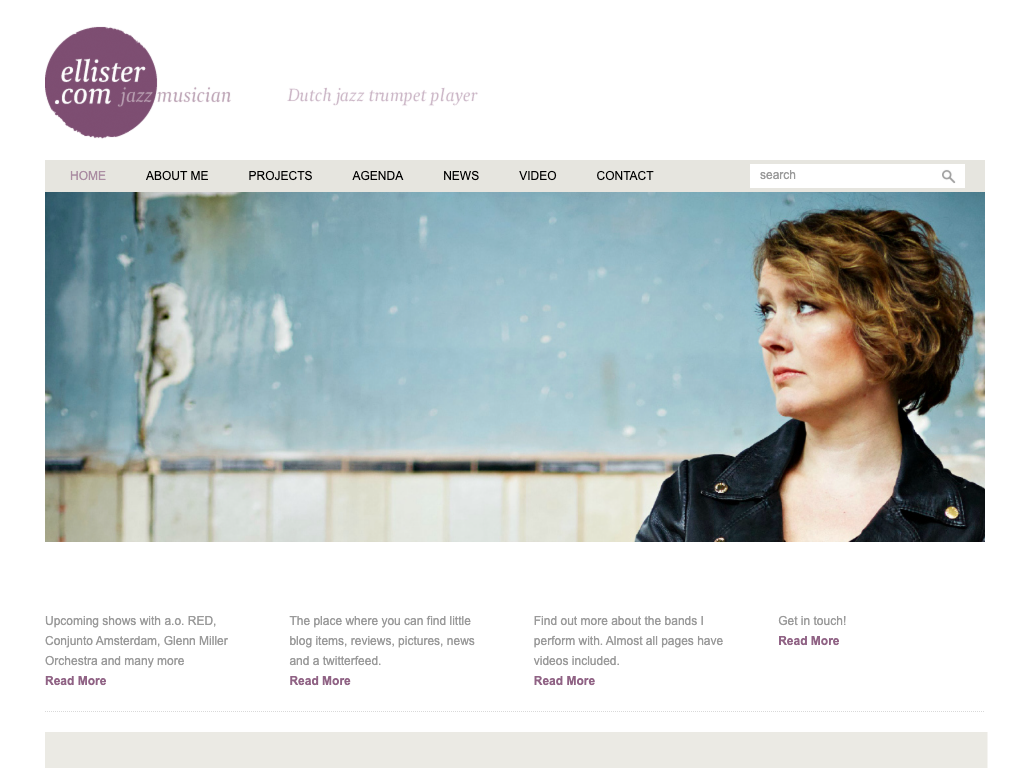This screenshot has width=1024, height=768.
Task: Click the search magnifier icon
Action: click(948, 176)
